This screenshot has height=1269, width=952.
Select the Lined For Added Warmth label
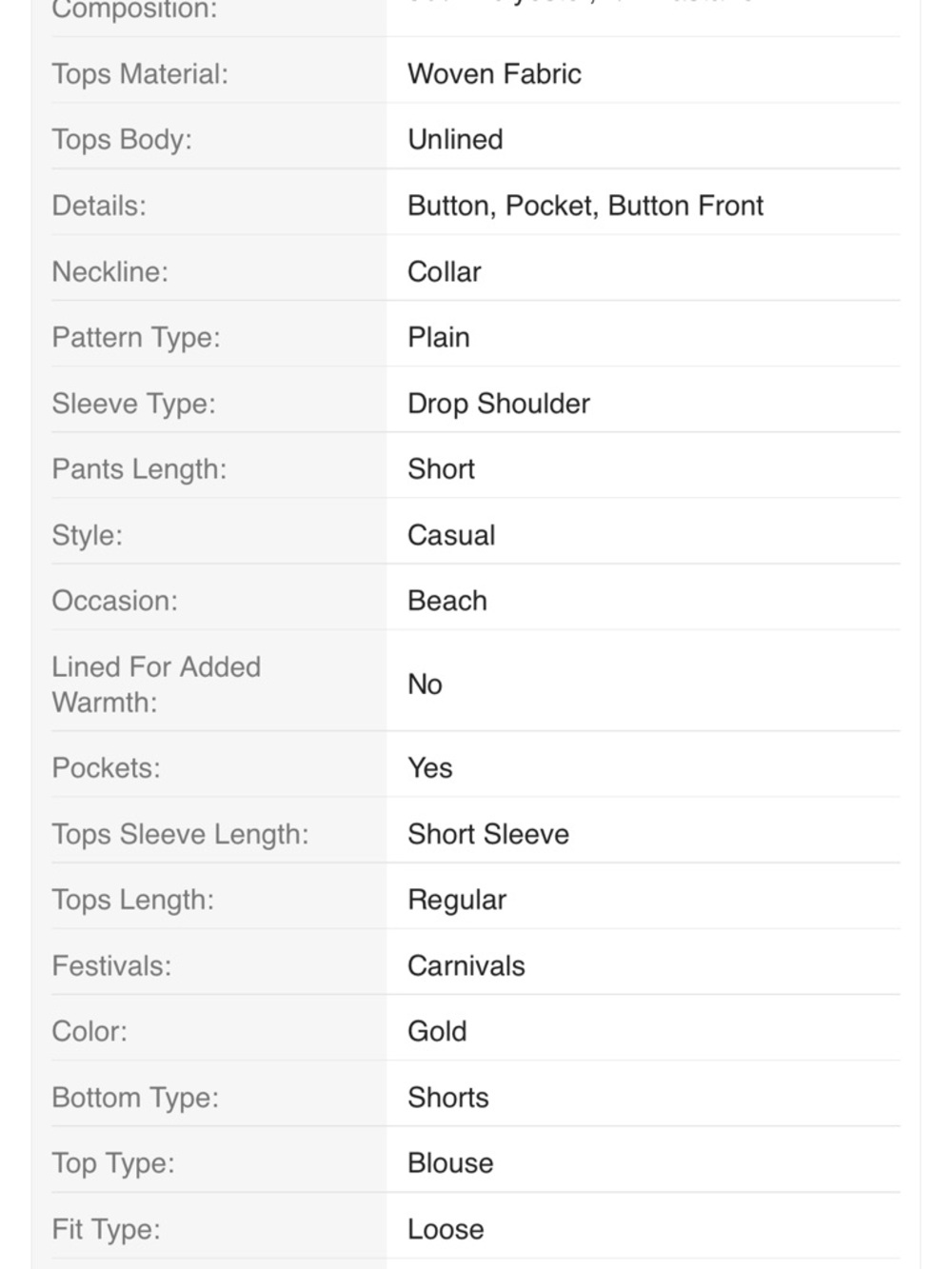(156, 684)
